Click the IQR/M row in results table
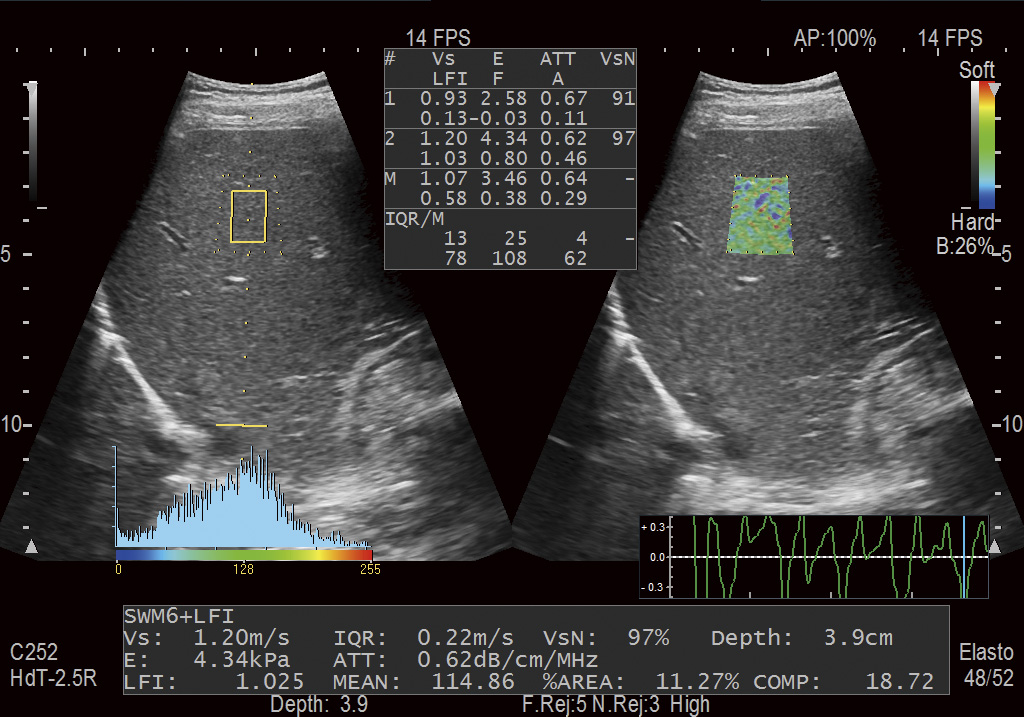 point(510,238)
